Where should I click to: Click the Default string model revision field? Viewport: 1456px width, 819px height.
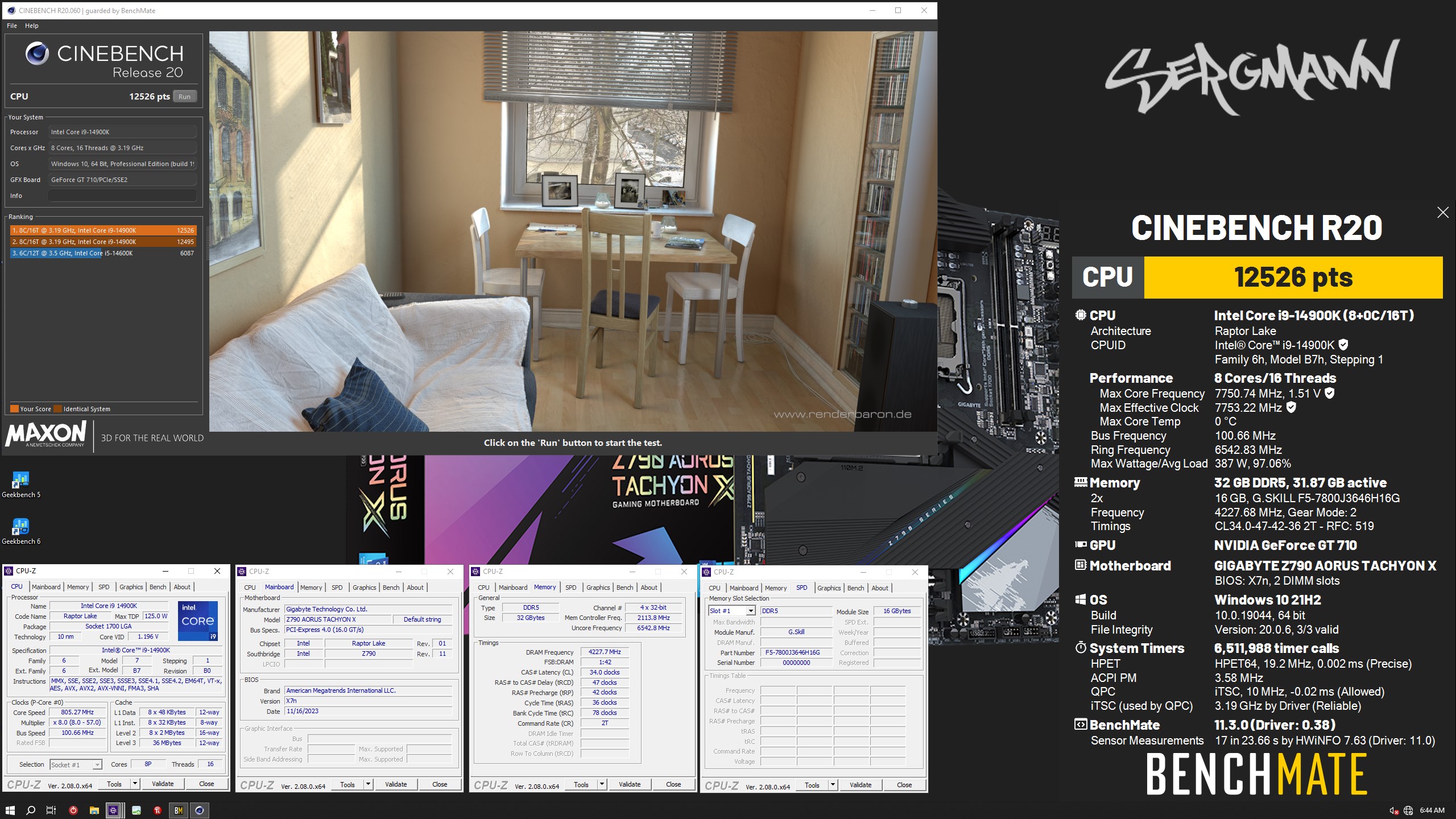coord(422,620)
